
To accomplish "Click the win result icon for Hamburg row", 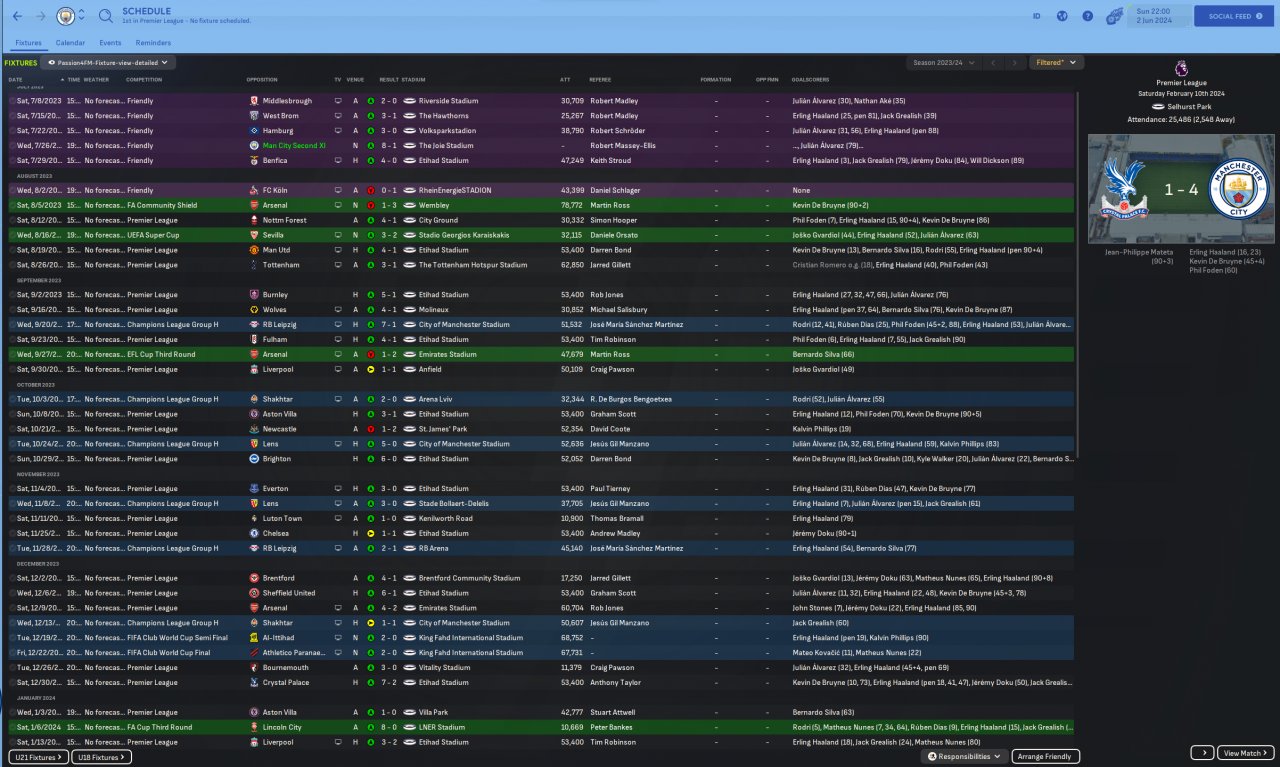I will pyautogui.click(x=370, y=131).
